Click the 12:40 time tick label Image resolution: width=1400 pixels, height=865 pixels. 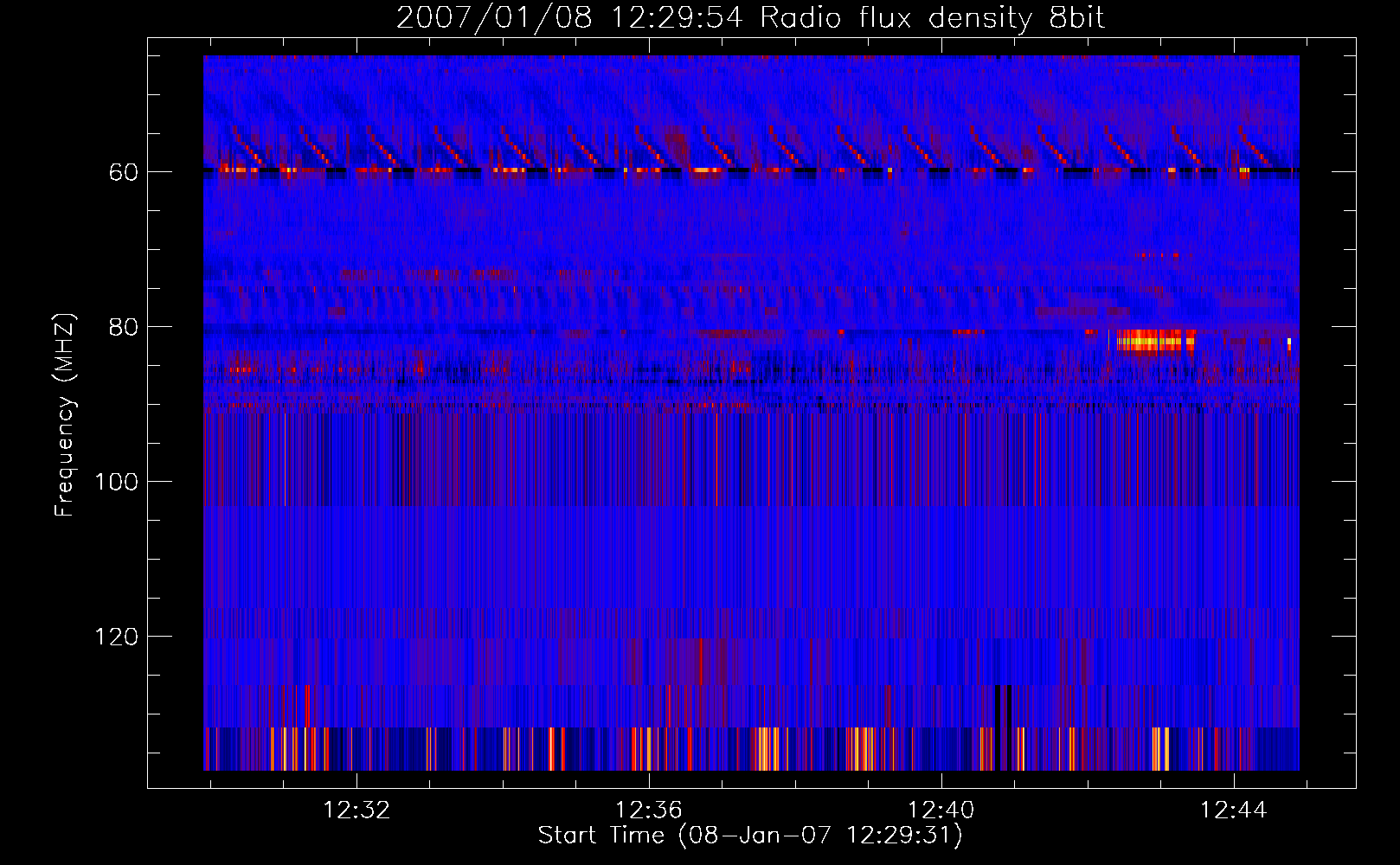pos(941,810)
